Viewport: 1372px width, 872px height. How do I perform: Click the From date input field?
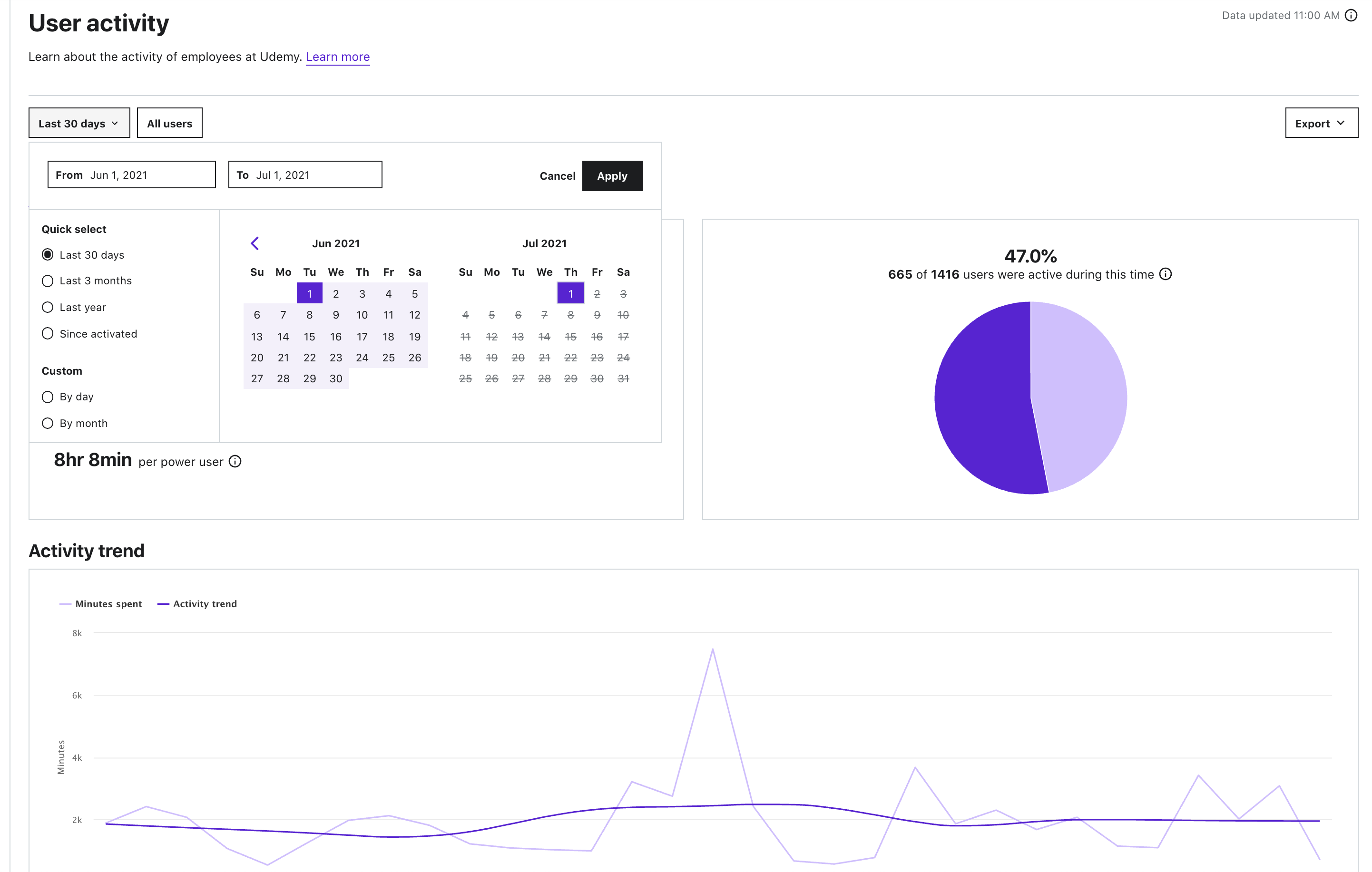pyautogui.click(x=131, y=174)
